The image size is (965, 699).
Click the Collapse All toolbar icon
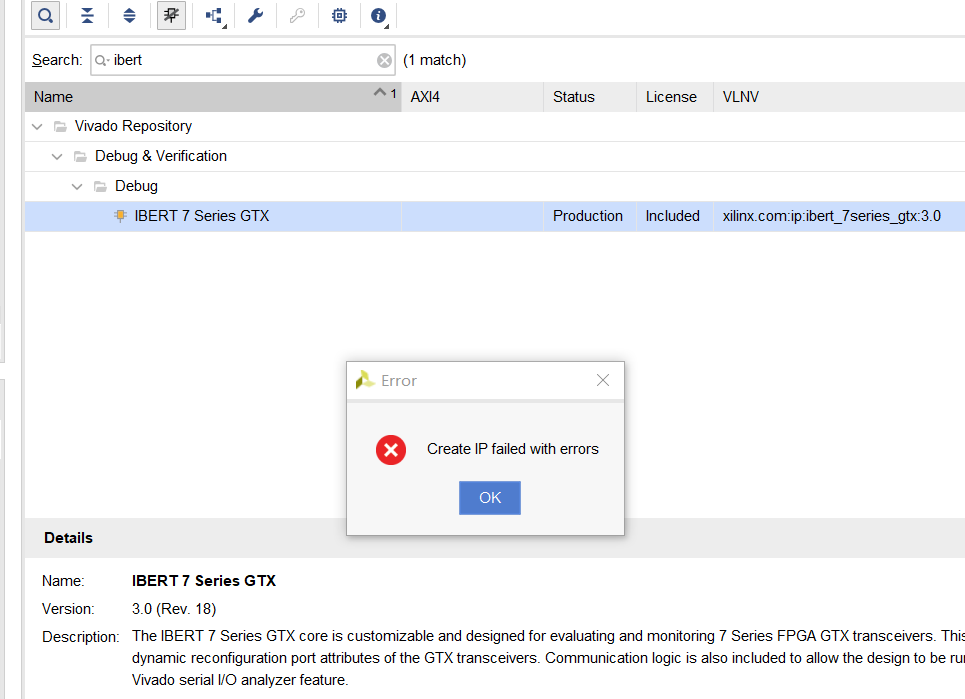87,15
